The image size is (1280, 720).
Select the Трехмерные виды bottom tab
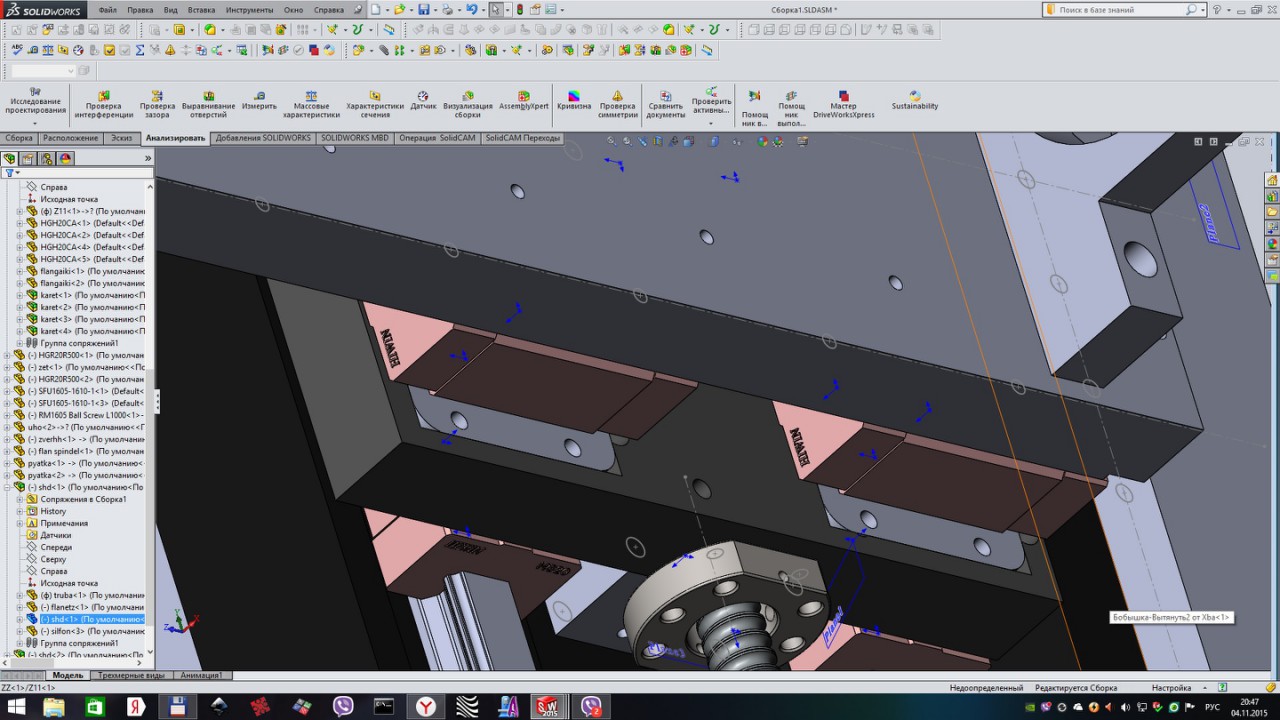tap(130, 675)
